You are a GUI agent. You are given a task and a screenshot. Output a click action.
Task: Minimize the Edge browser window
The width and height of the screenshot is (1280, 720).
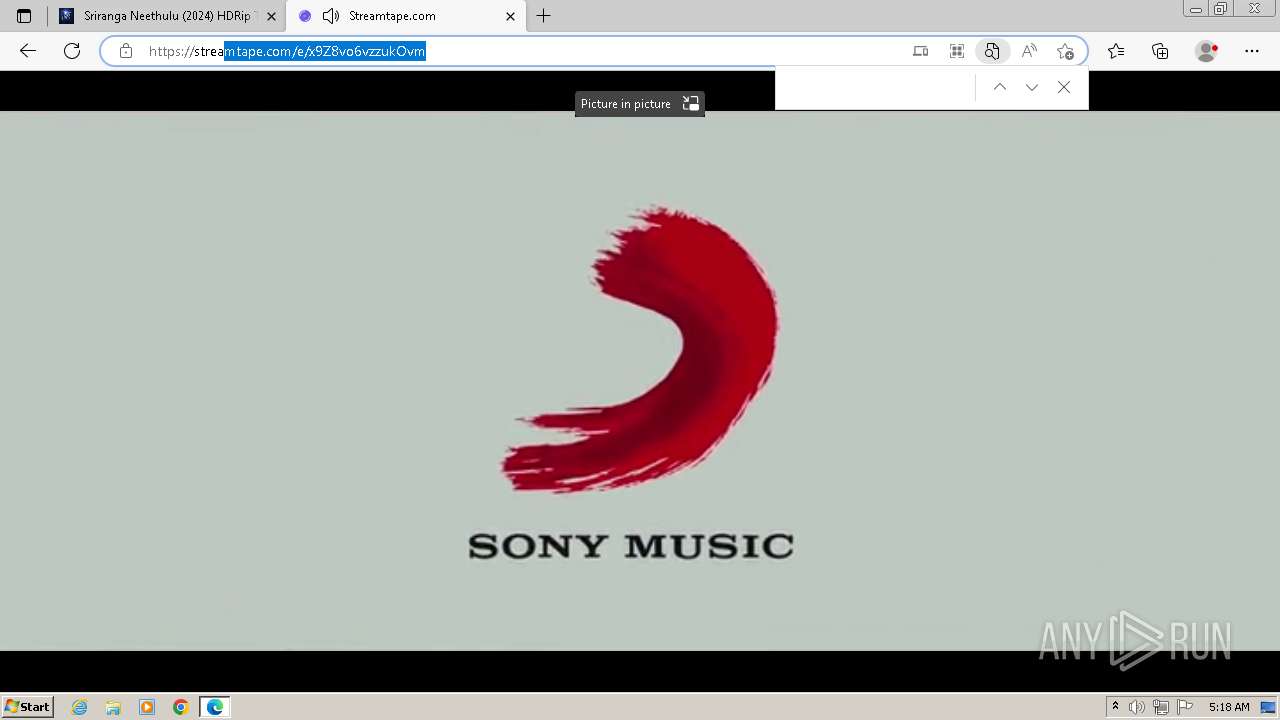tap(1196, 9)
